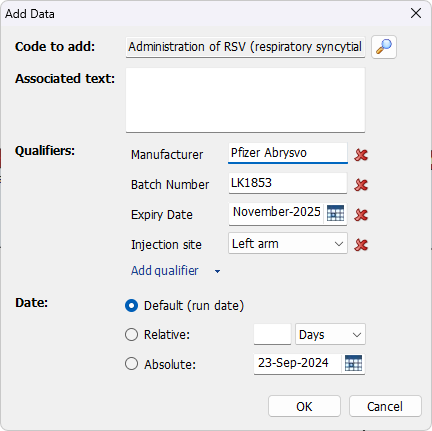This screenshot has height=431, width=432.
Task: Open the Days unit dropdown
Action: coord(330,334)
